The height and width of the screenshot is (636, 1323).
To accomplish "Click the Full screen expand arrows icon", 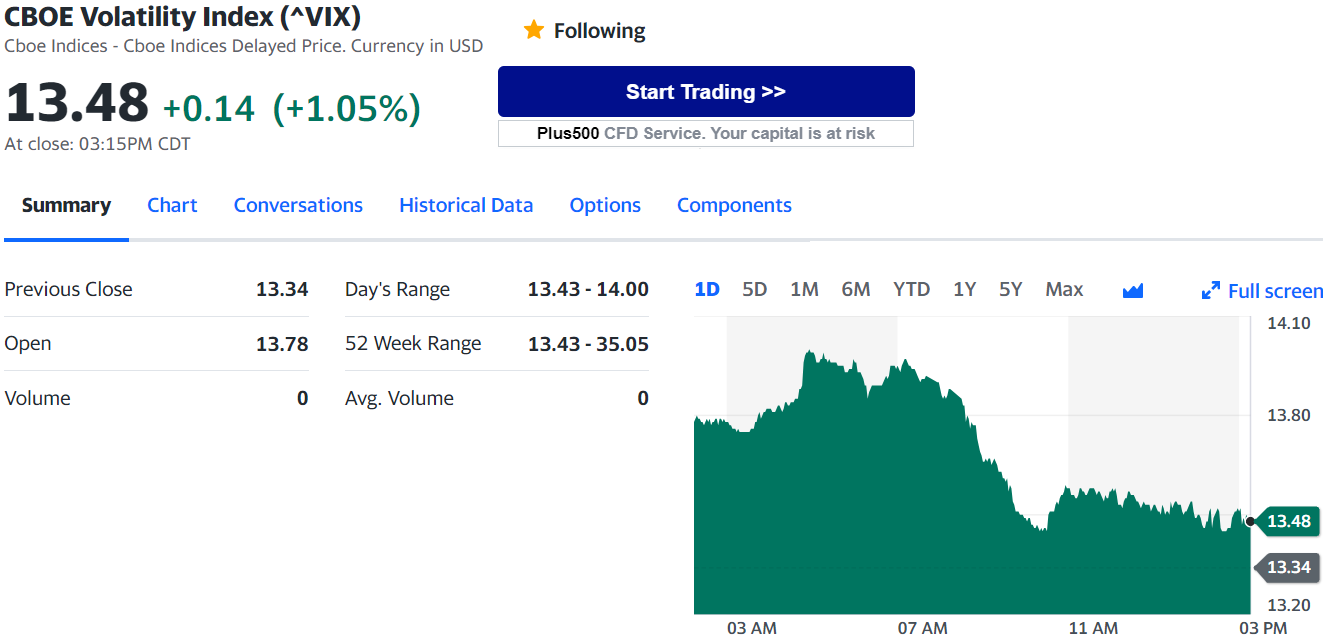I will pyautogui.click(x=1210, y=291).
